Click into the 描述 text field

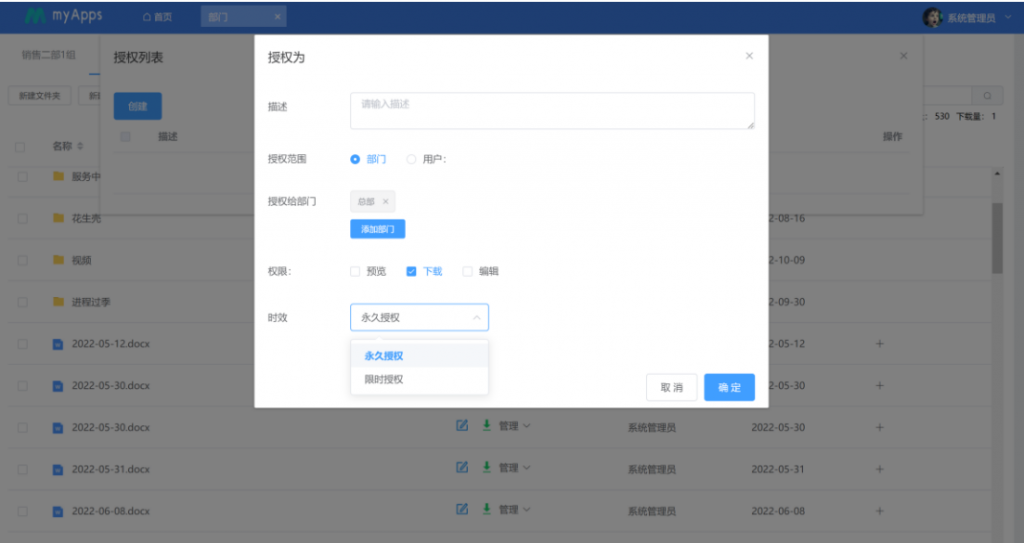(x=552, y=110)
